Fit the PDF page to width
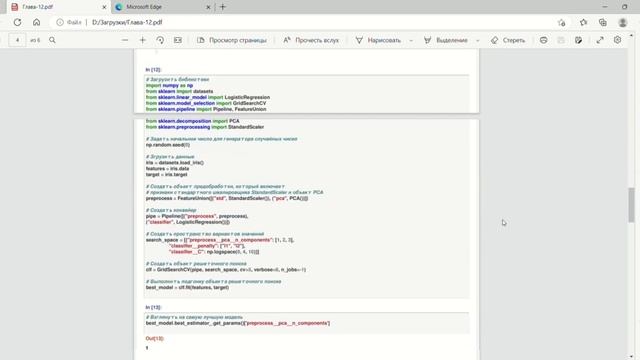Viewport: 640px width, 360px height. [x=178, y=40]
